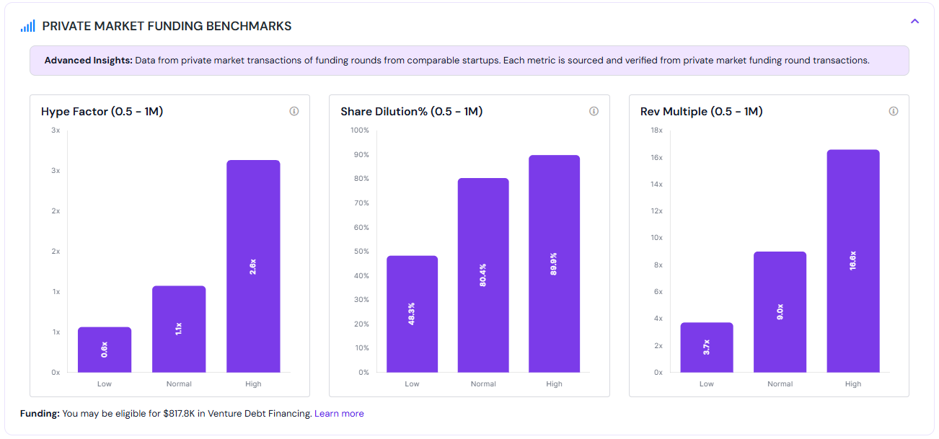Open info icon for Share Dilution% chart

(593, 111)
